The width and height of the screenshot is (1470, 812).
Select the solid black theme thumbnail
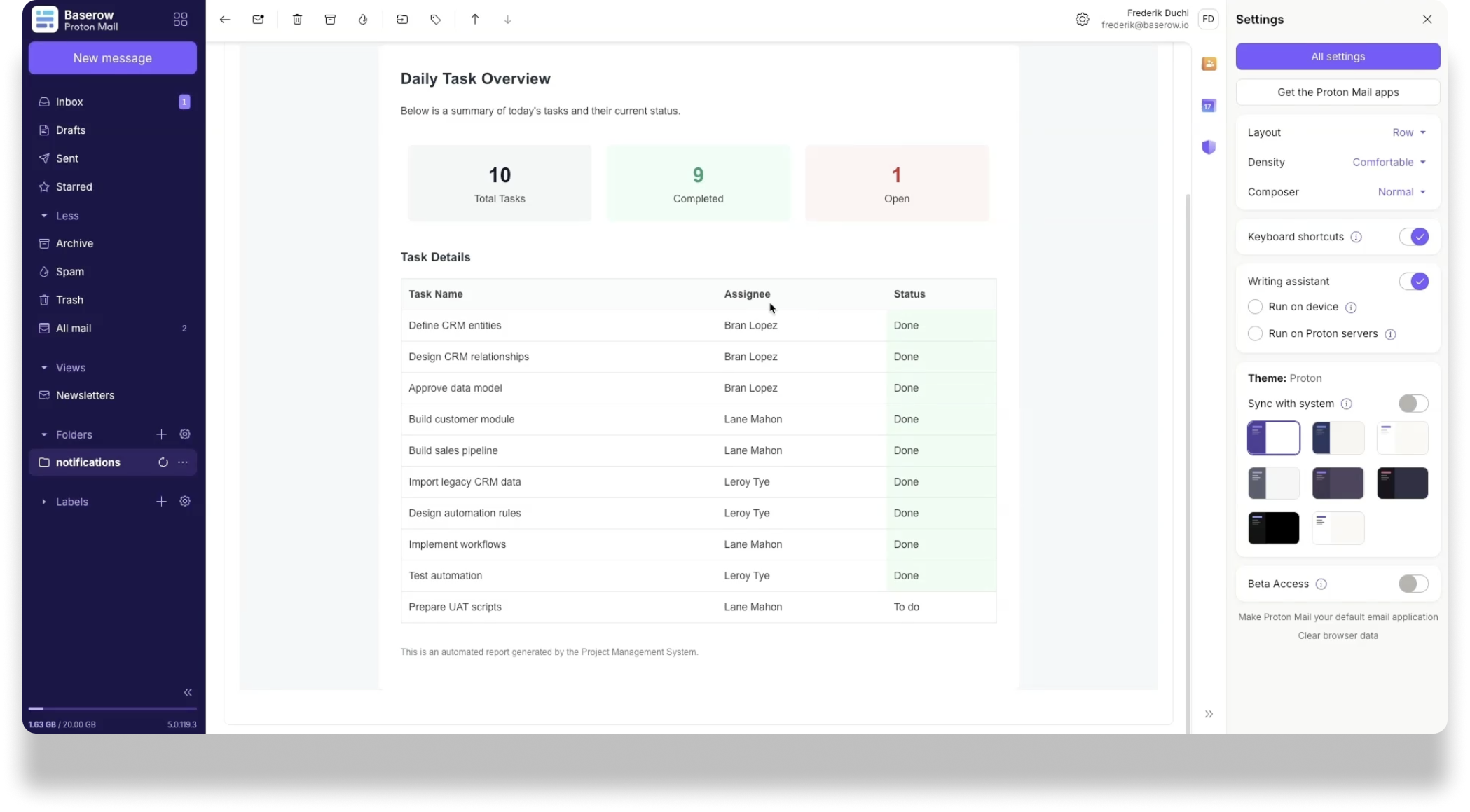(x=1273, y=528)
